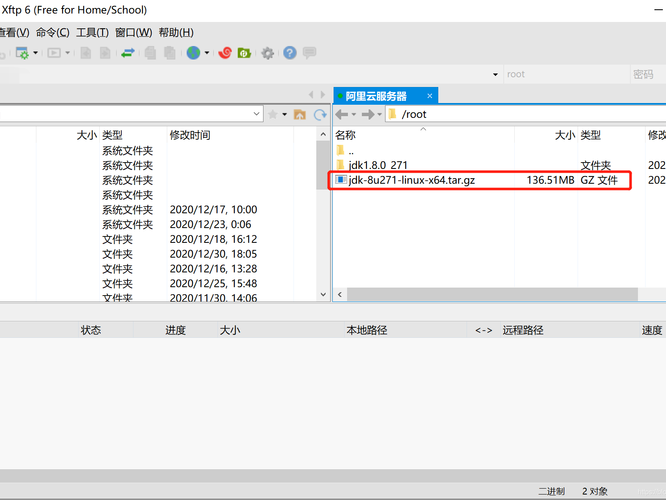The height and width of the screenshot is (500, 666).
Task: Close the 阿里云服务器 tab
Action: click(430, 96)
